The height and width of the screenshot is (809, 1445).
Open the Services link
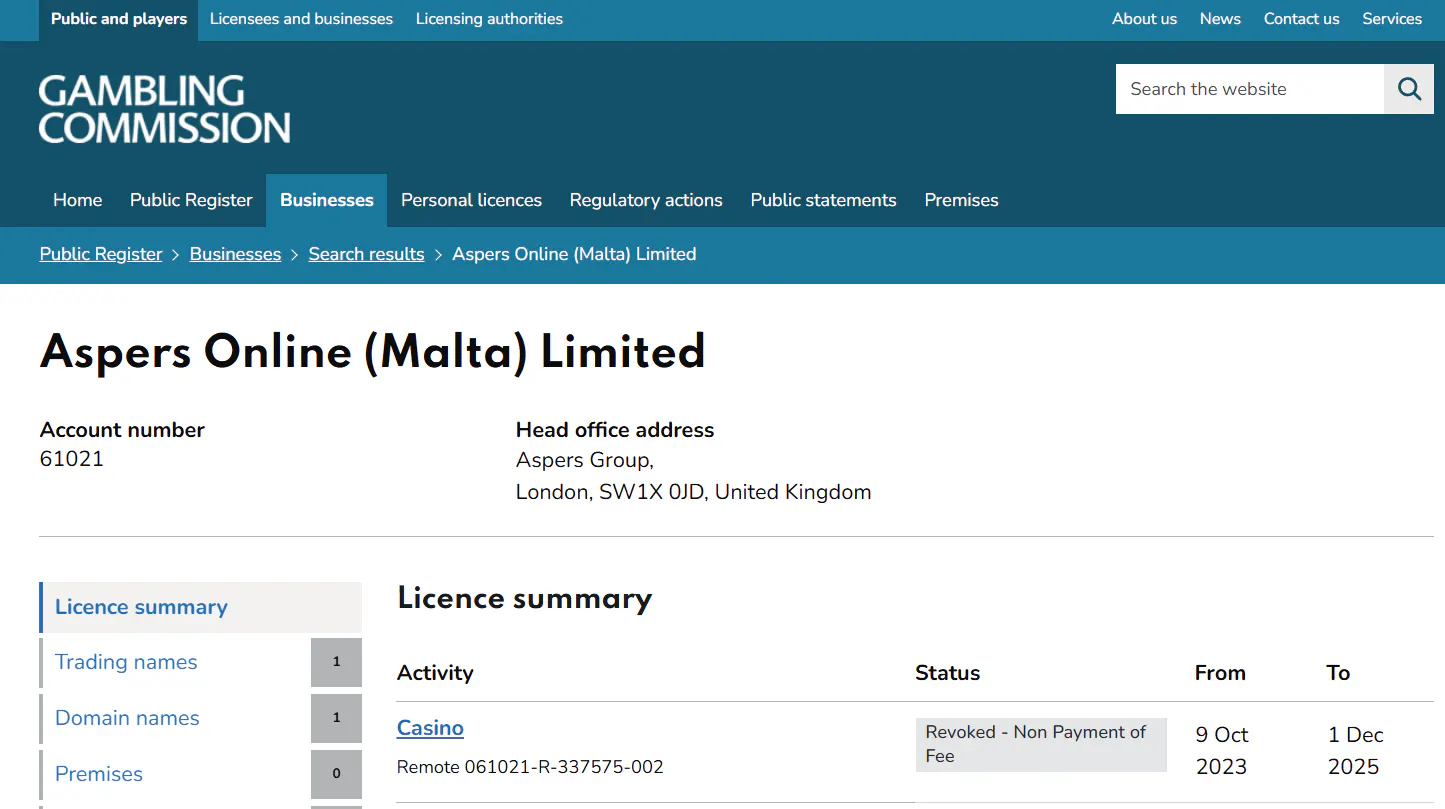pyautogui.click(x=1392, y=19)
